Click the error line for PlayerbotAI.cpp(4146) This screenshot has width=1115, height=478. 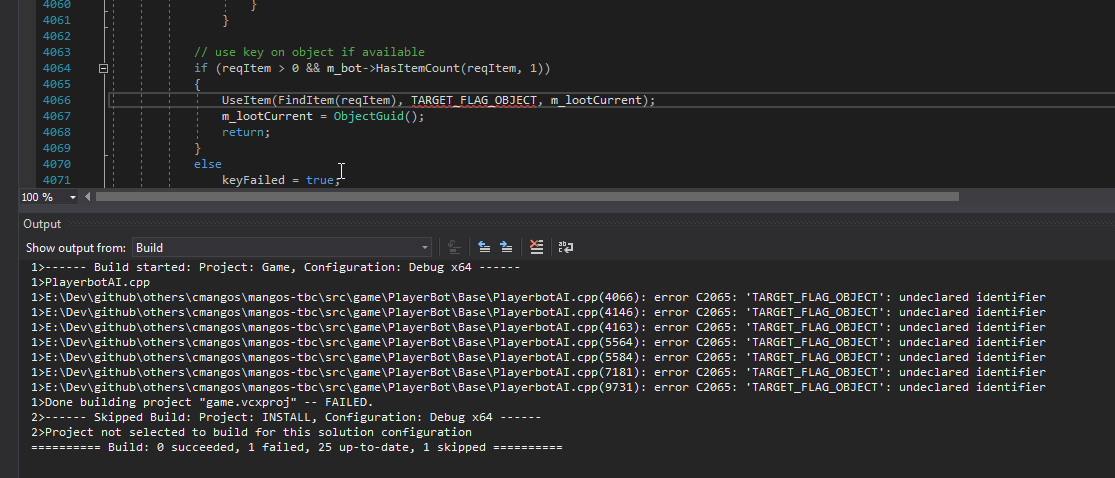click(x=538, y=312)
